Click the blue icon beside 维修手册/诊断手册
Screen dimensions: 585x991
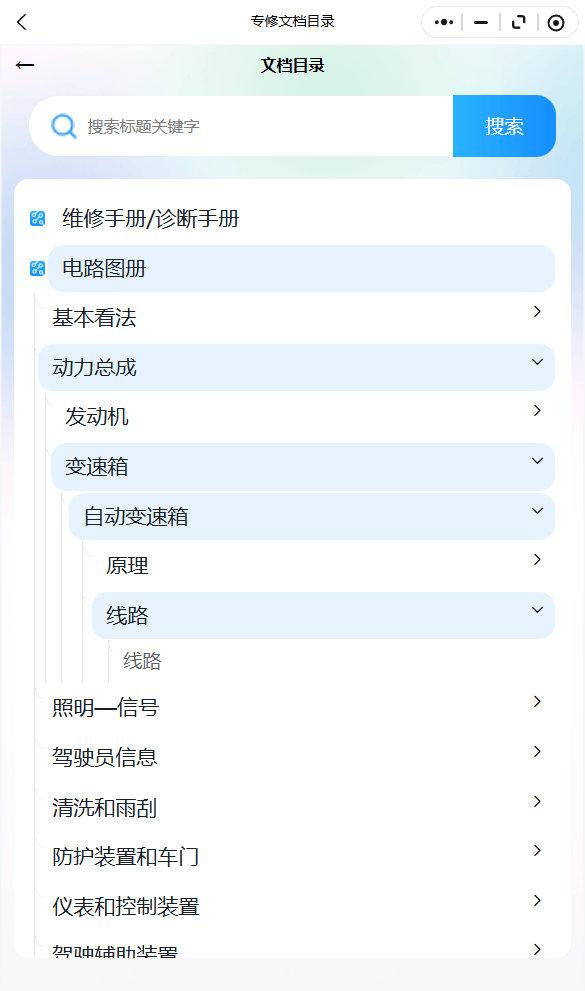click(37, 219)
